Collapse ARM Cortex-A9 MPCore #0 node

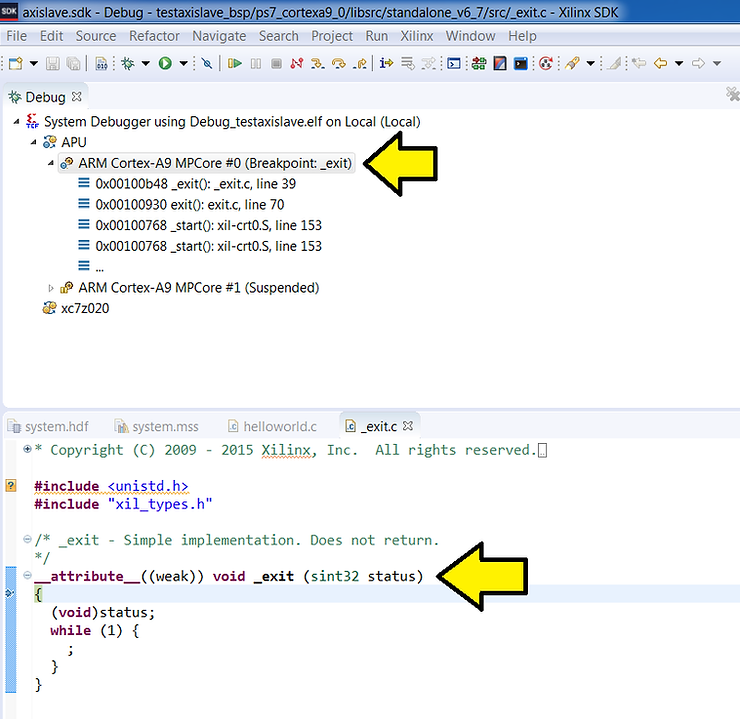[49, 163]
